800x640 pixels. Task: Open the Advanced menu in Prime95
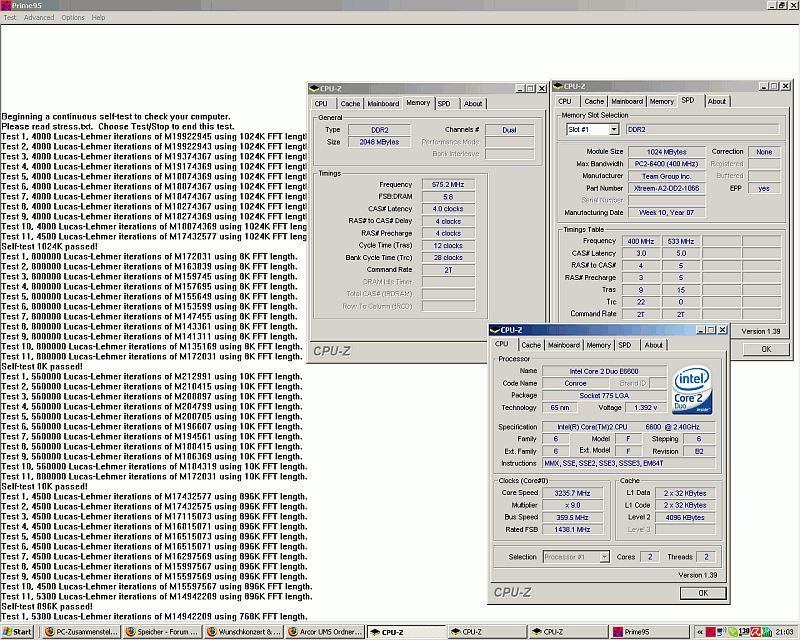[x=39, y=17]
